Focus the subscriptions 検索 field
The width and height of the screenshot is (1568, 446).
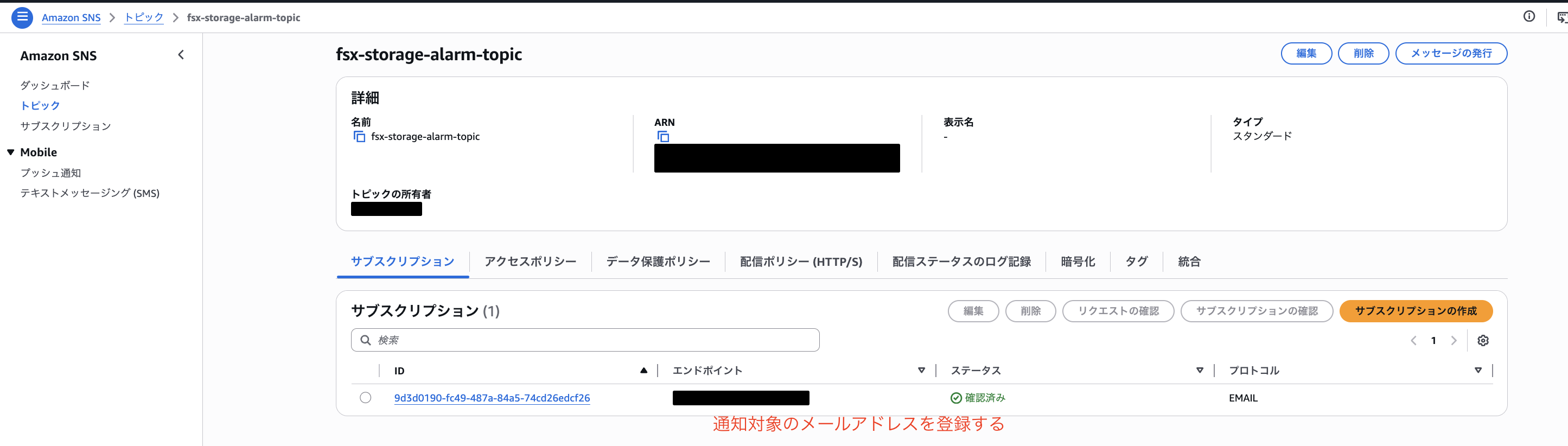point(585,340)
